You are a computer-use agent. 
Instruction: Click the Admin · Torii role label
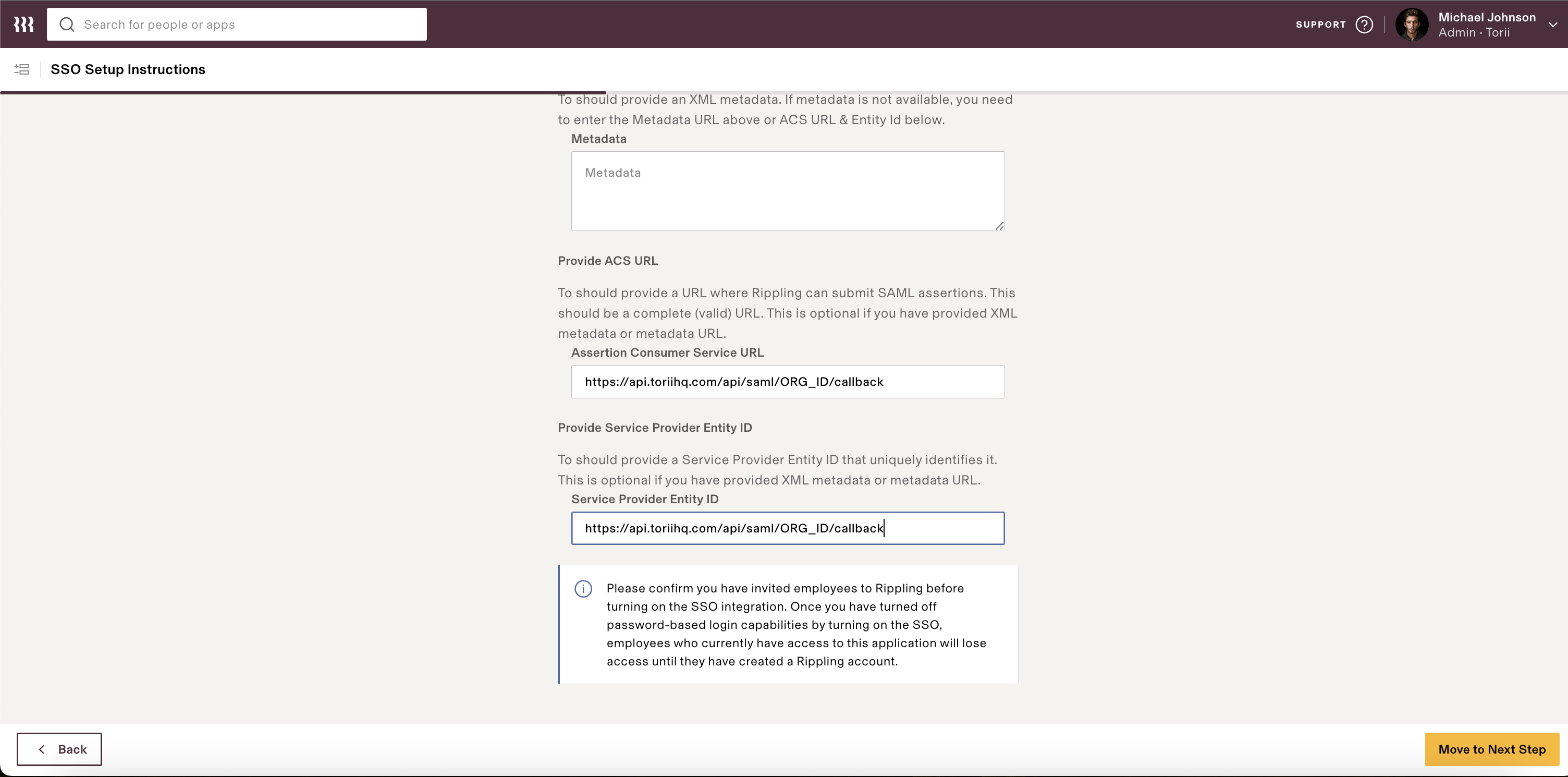[1474, 33]
